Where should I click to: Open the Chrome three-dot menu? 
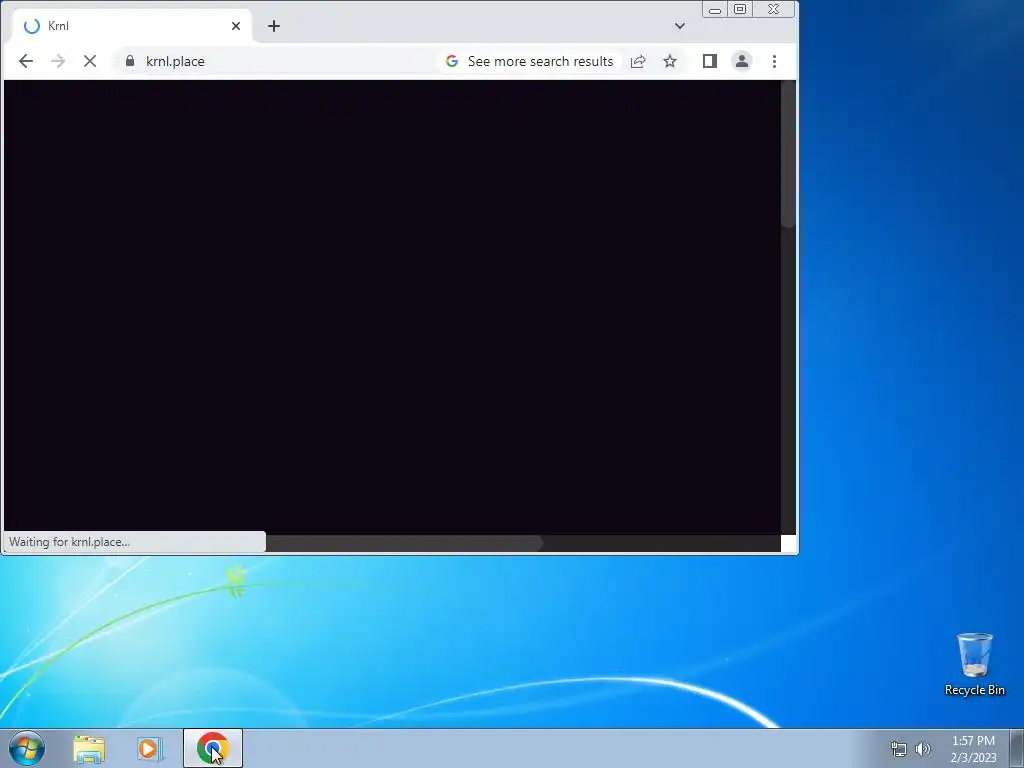(x=775, y=61)
